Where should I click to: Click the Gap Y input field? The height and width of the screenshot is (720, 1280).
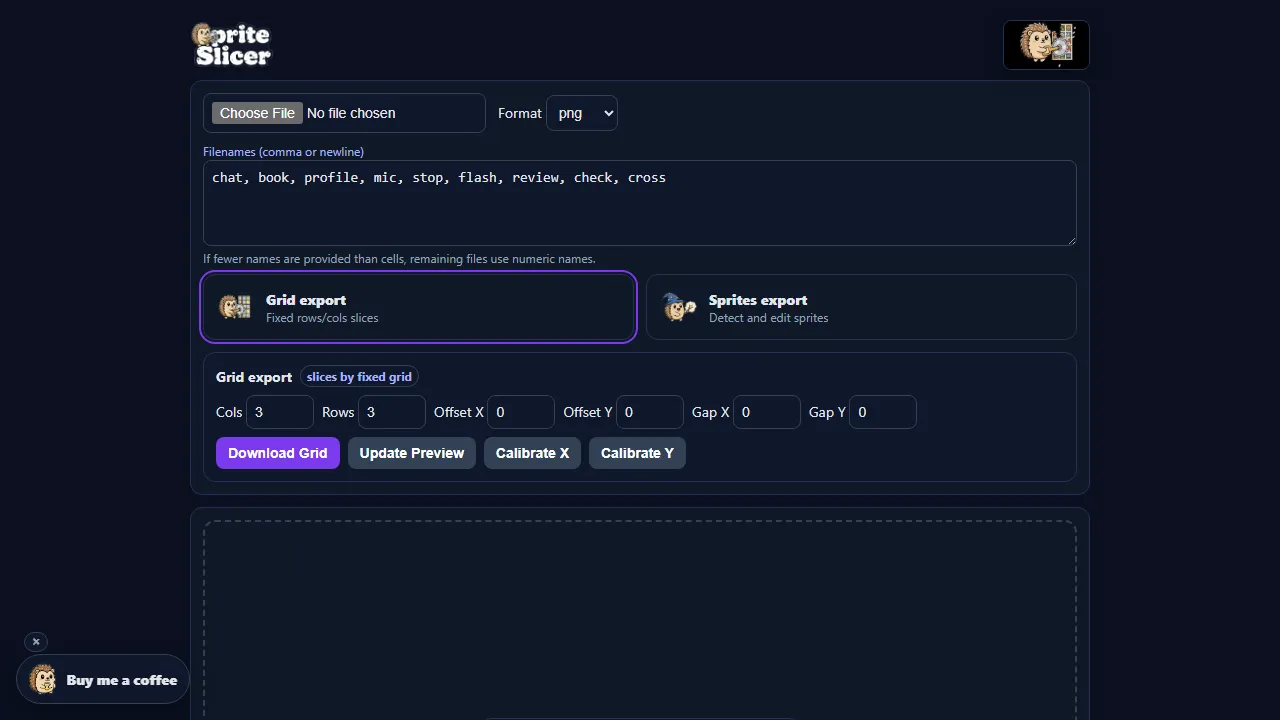[882, 412]
